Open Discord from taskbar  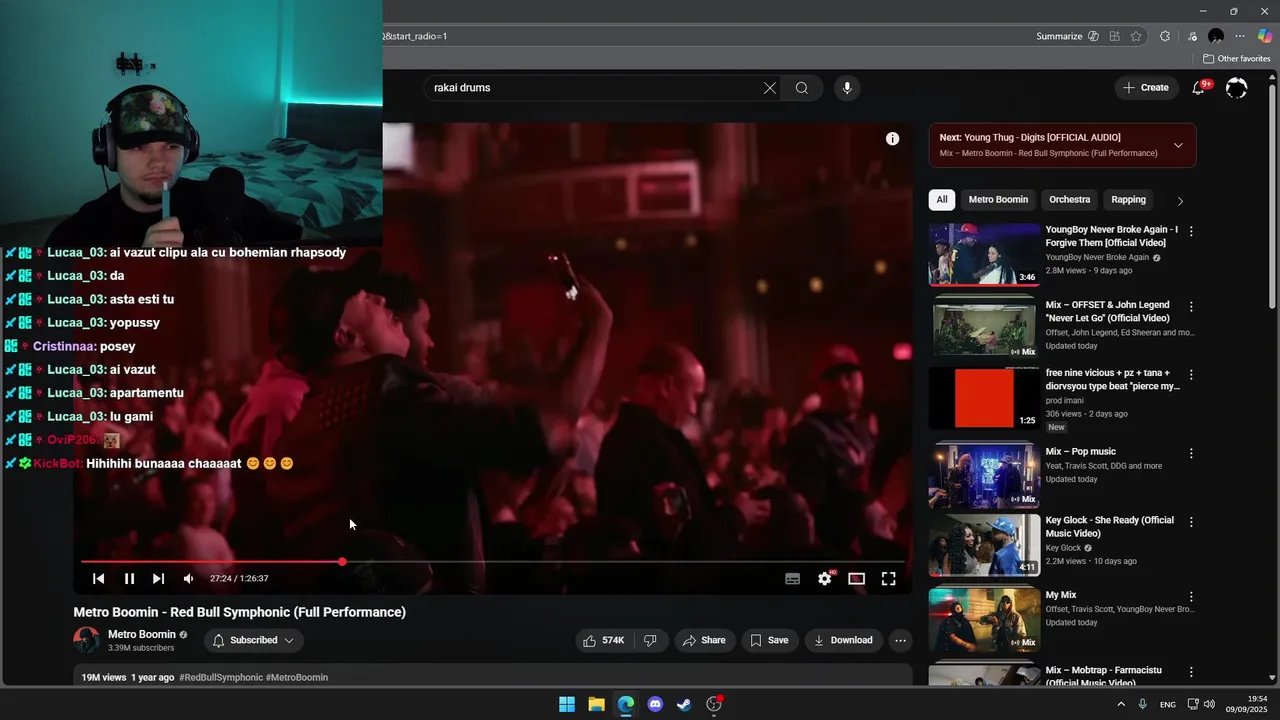[x=655, y=704]
